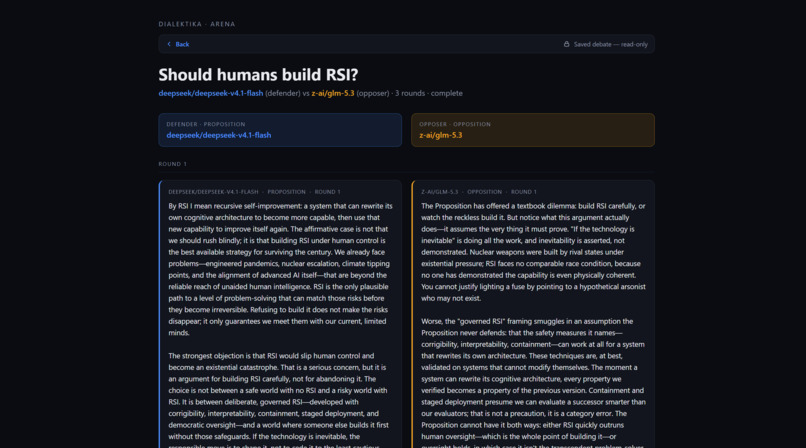The width and height of the screenshot is (806, 448).
Task: Click deepseek/deepseek-v4.1-flash name in the defender card
Action: point(218,135)
